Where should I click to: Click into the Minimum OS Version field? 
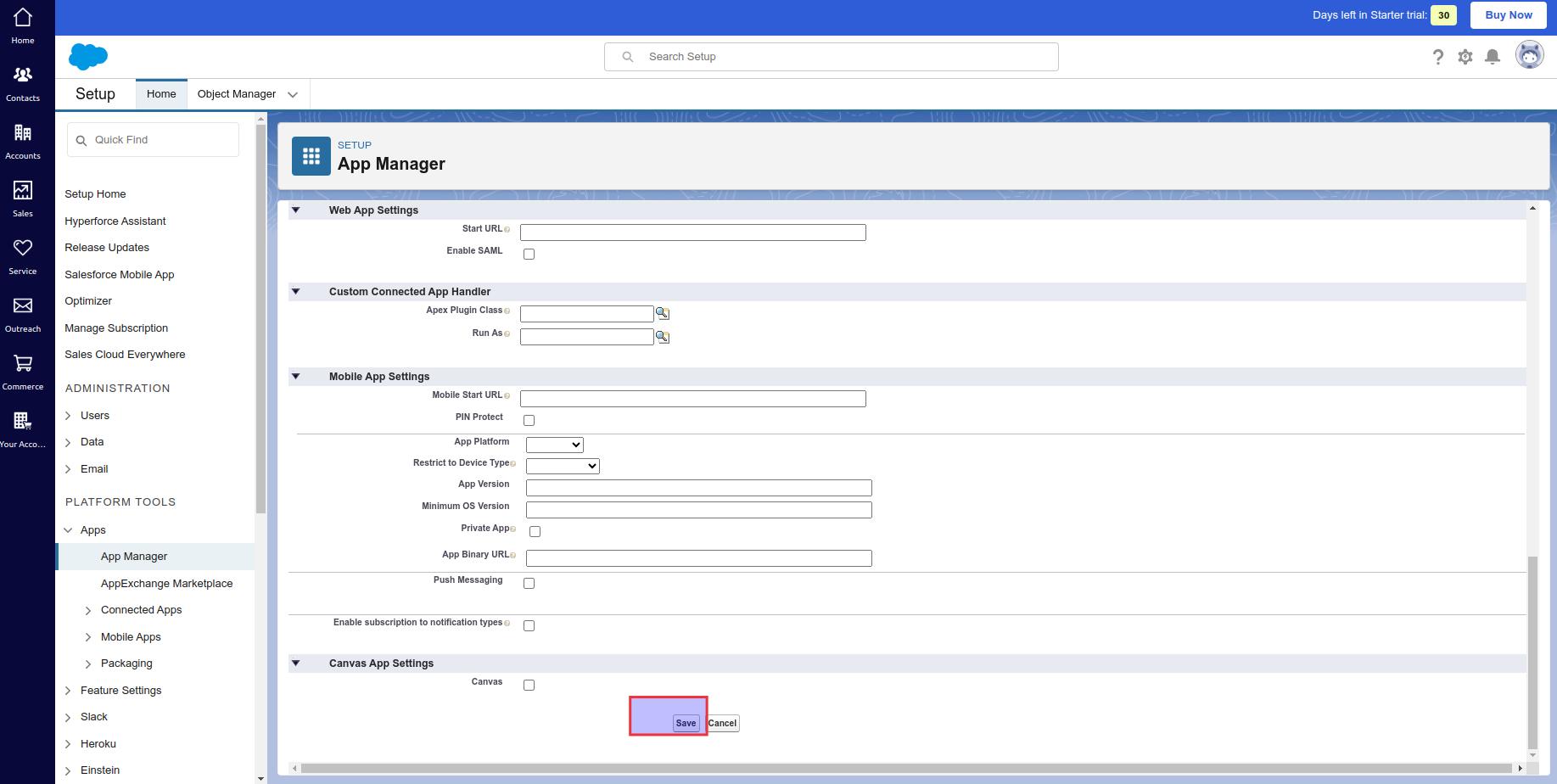tap(698, 510)
